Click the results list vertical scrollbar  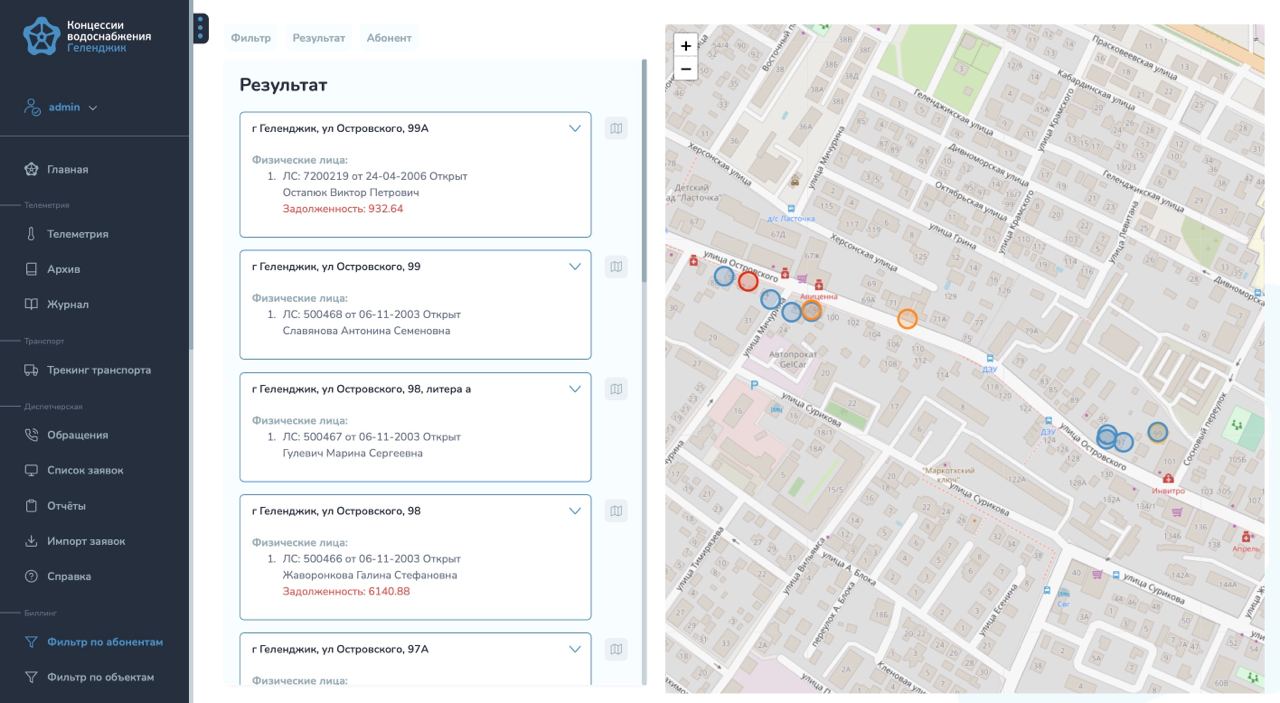(x=644, y=170)
